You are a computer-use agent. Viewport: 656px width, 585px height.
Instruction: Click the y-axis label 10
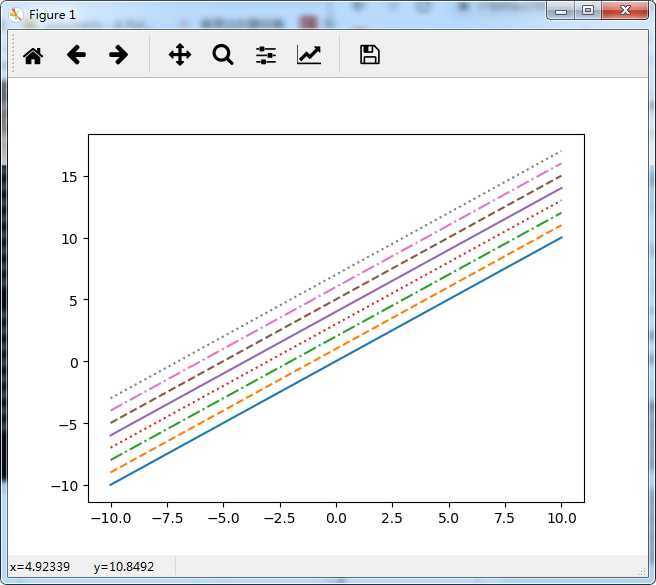pyautogui.click(x=69, y=239)
